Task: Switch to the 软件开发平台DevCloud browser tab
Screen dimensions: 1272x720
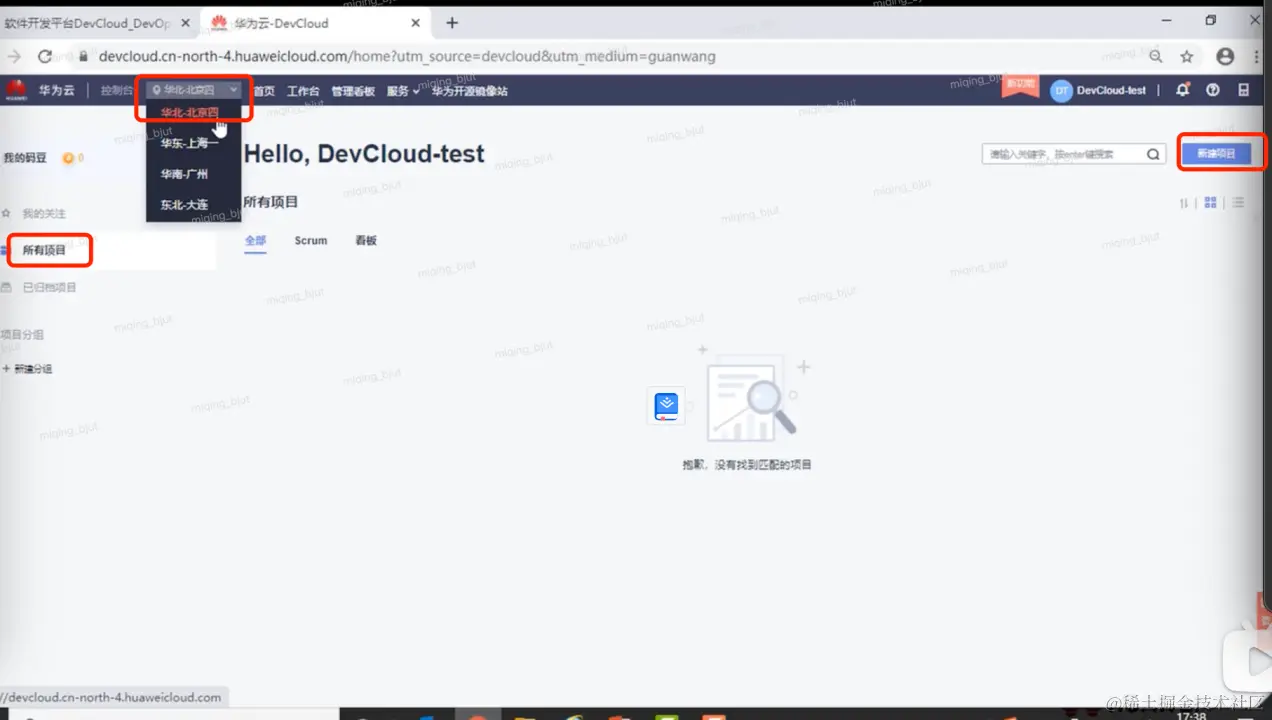Action: (88, 22)
